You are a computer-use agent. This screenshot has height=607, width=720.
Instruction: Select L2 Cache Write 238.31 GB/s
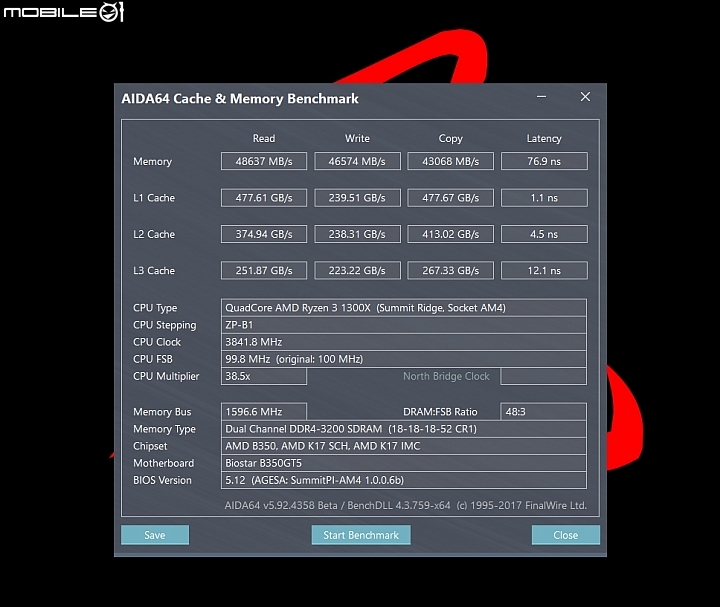(357, 234)
